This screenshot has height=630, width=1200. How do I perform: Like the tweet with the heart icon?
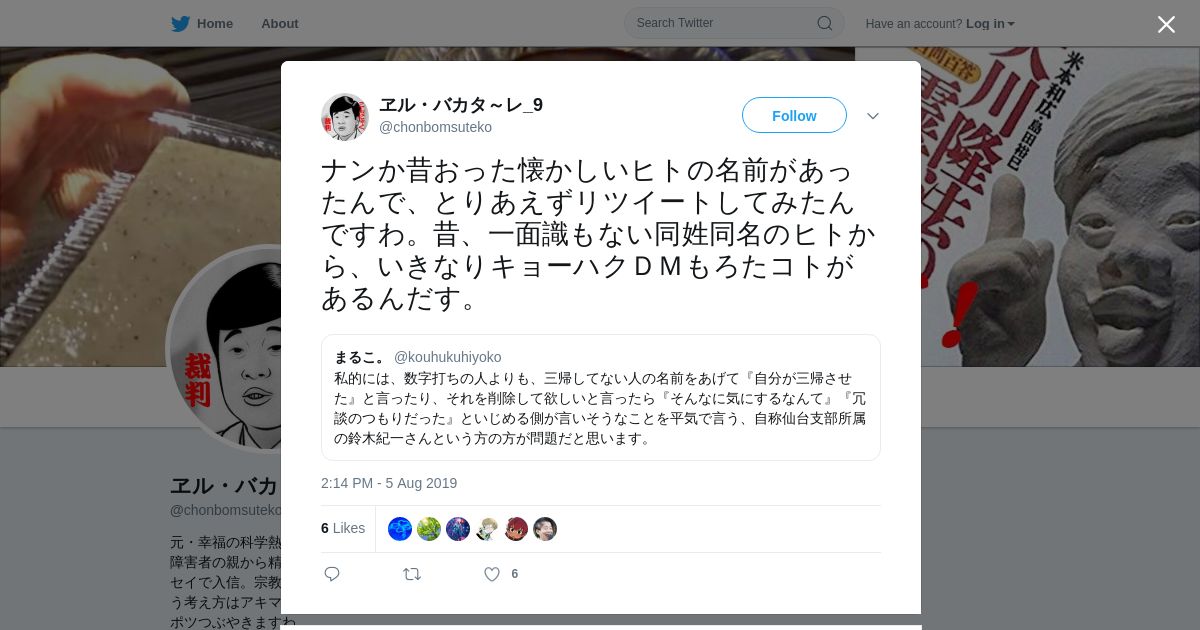tap(492, 574)
